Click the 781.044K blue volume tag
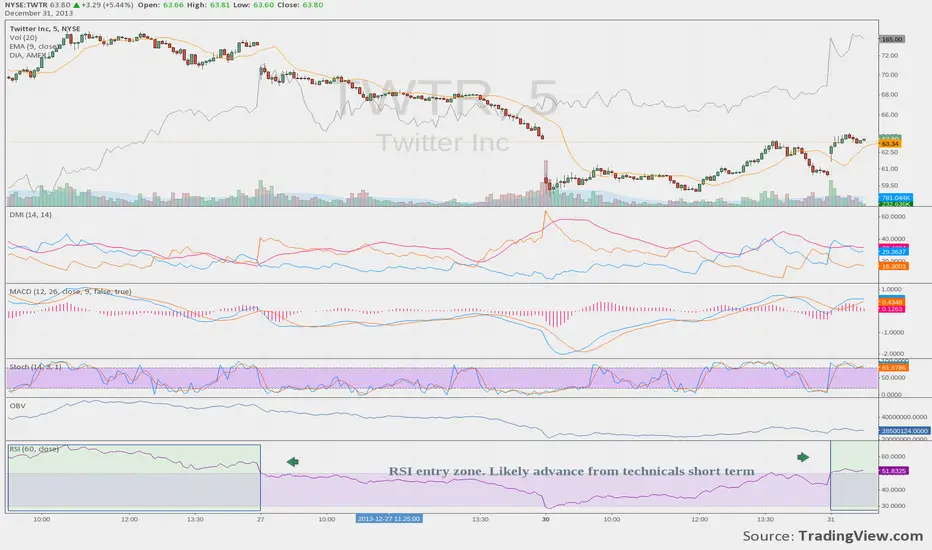This screenshot has width=932, height=550. tap(896, 197)
